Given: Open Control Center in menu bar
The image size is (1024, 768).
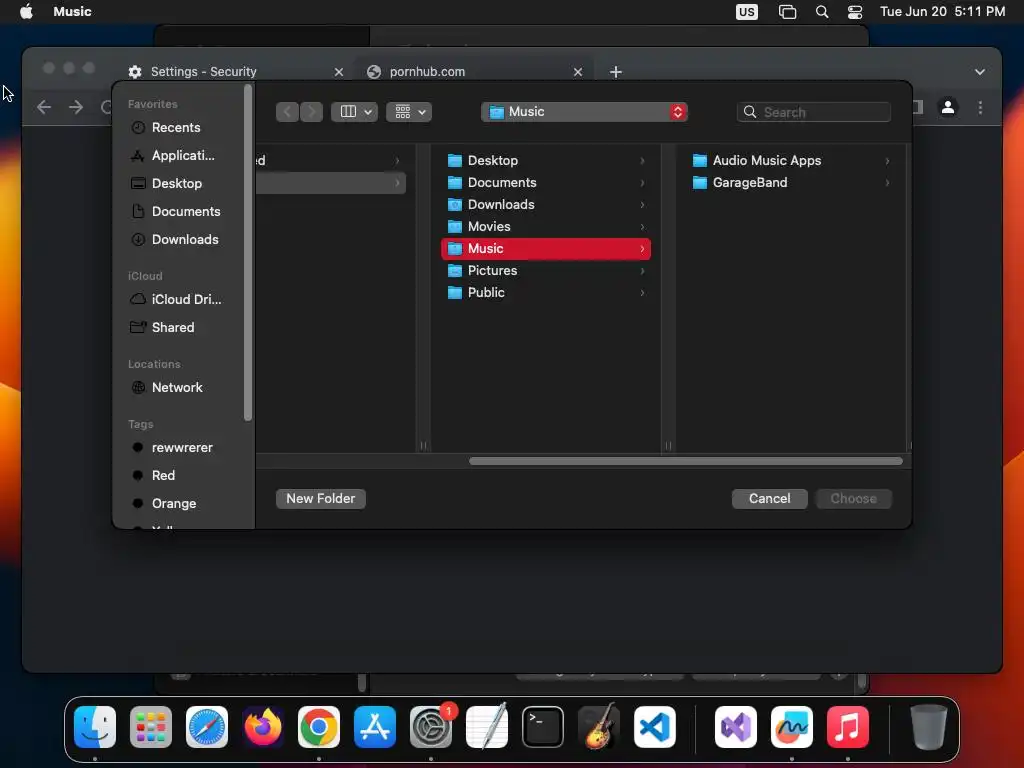Looking at the screenshot, I should 855,12.
